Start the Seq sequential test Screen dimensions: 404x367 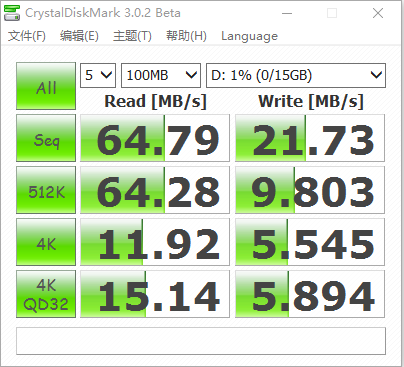46,138
